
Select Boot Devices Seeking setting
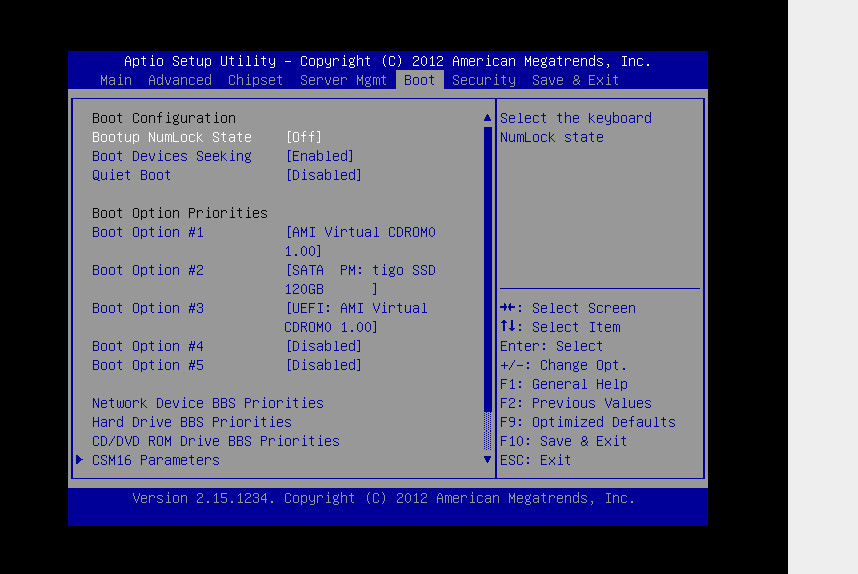[172, 156]
